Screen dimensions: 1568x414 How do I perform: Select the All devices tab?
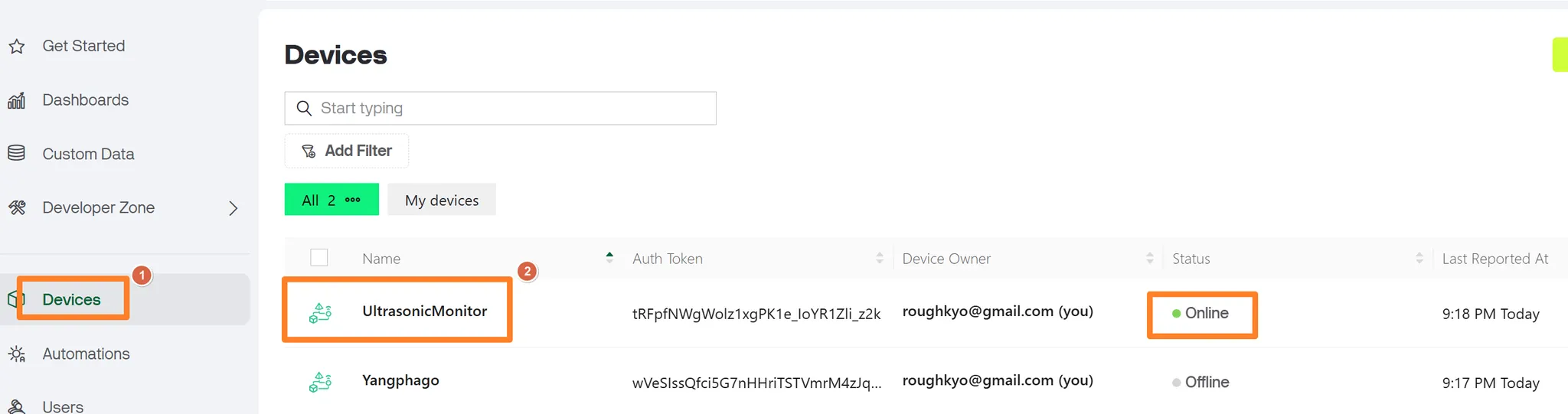(x=317, y=200)
